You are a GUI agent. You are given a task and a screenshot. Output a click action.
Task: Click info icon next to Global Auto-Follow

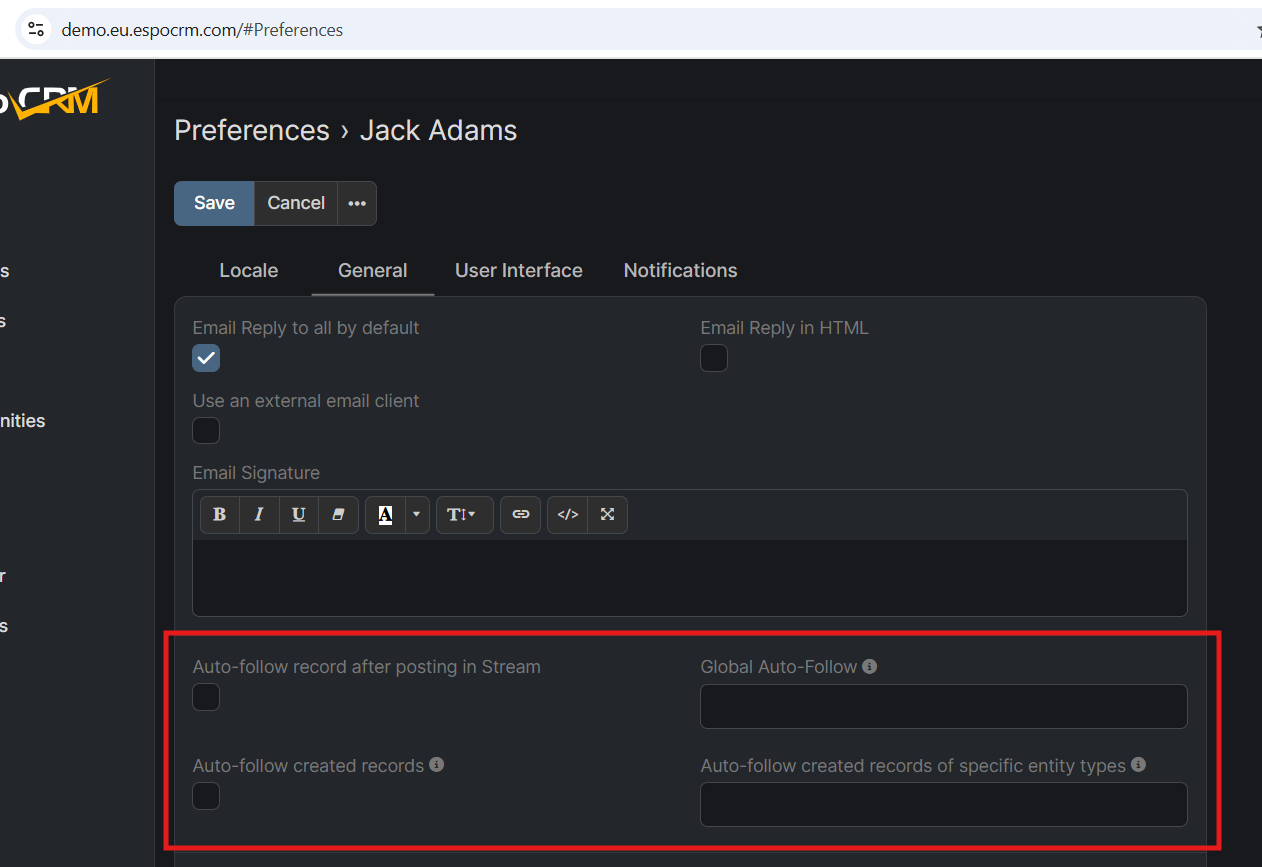pyautogui.click(x=869, y=666)
